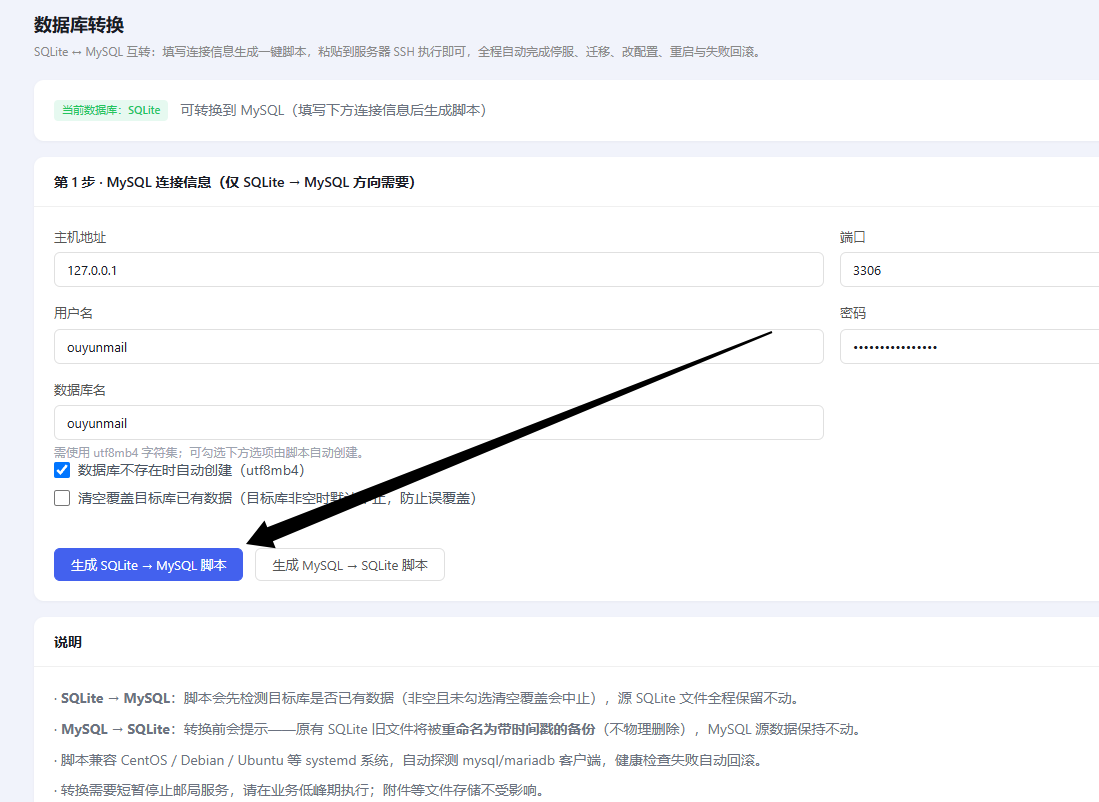The image size is (1099, 802).
Task: Click the 端口 field label
Action: click(x=853, y=237)
